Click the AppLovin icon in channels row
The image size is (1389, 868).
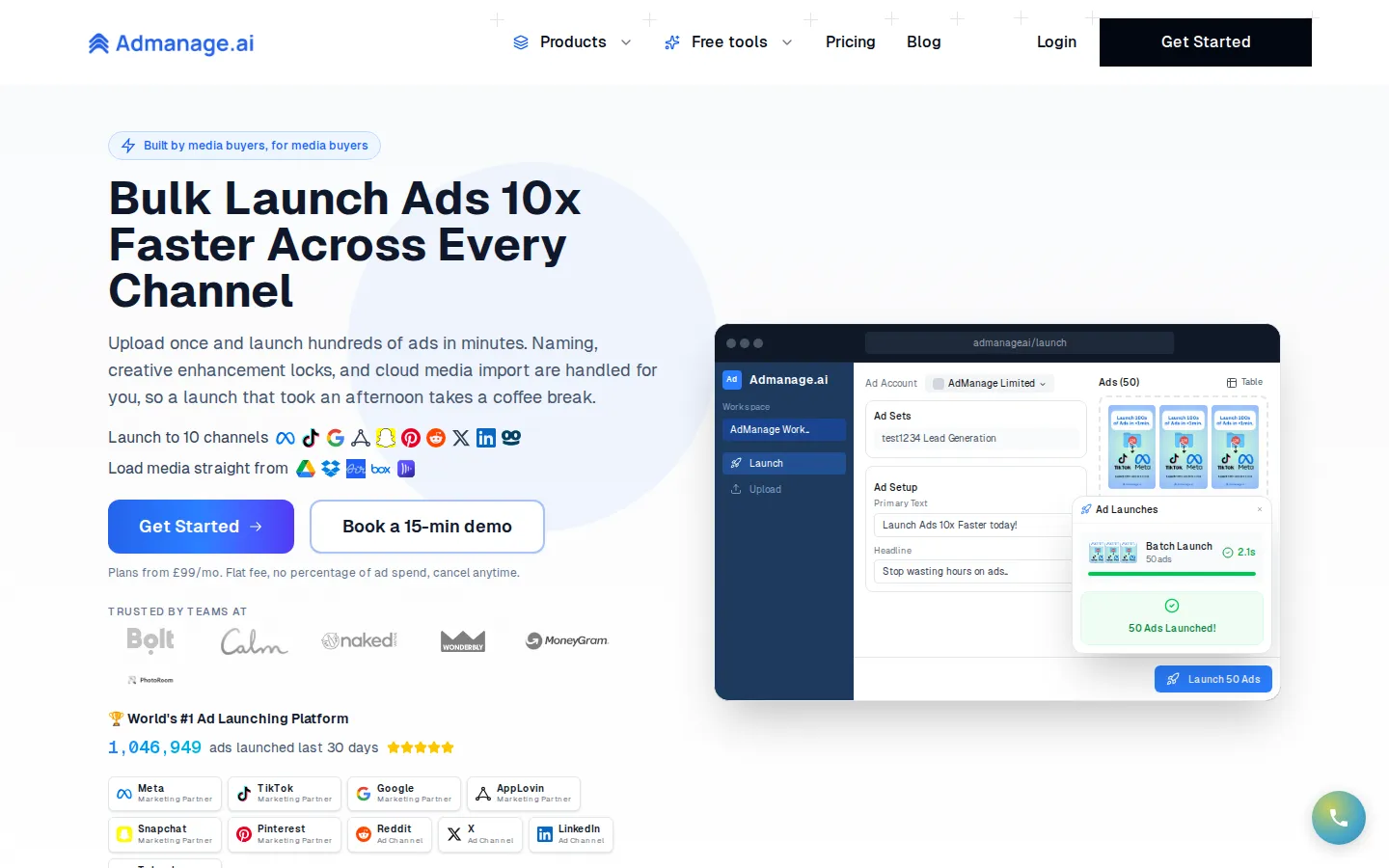click(x=361, y=438)
